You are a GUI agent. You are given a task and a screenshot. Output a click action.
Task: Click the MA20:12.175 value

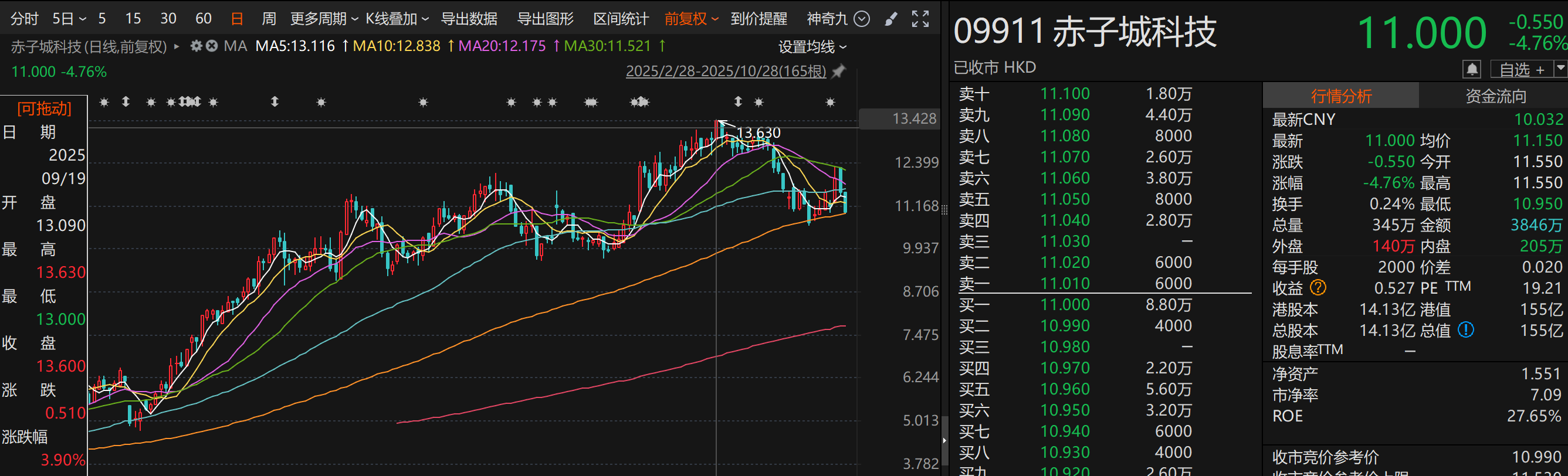[x=502, y=46]
